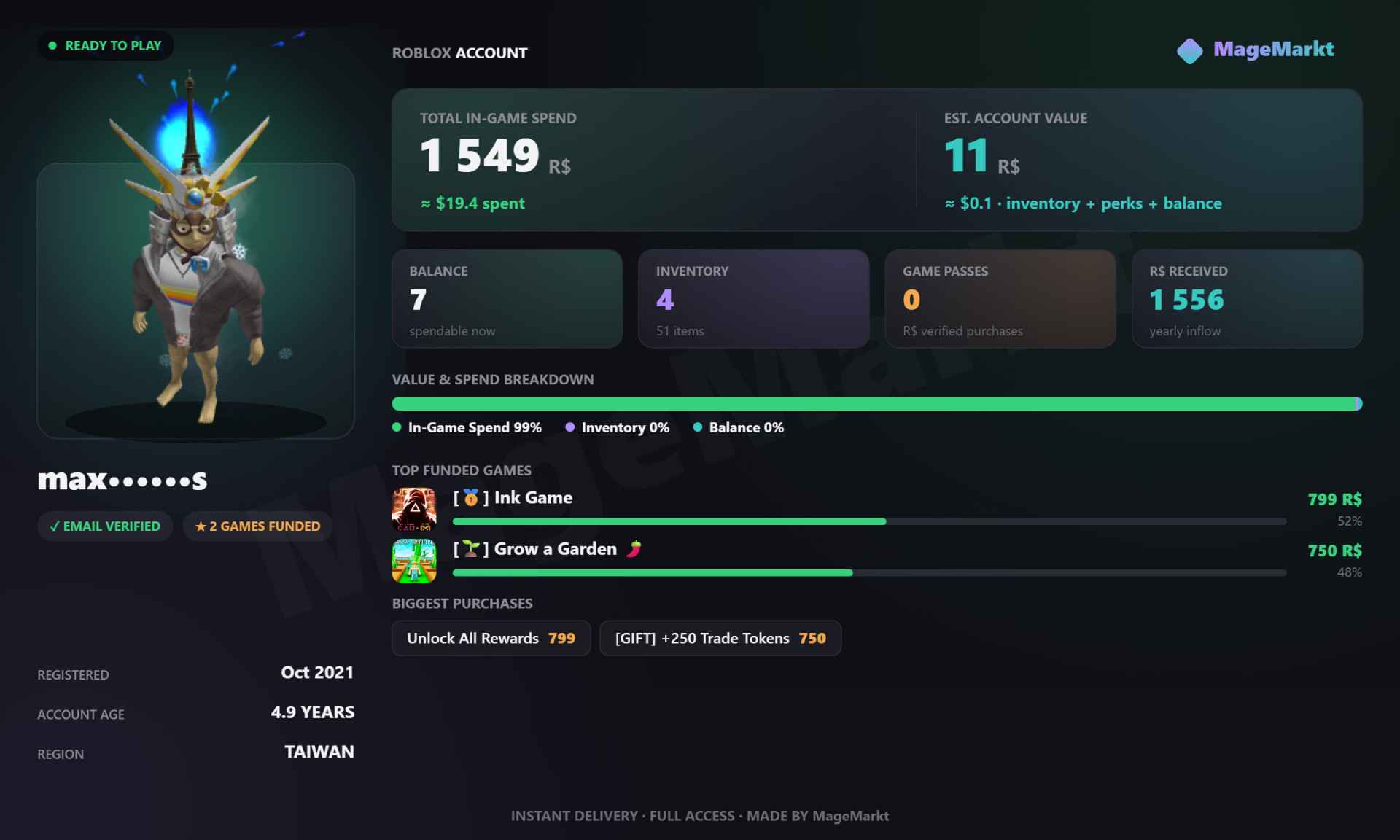The height and width of the screenshot is (840, 1400).
Task: Click the 2 GAMES FUNDED badge
Action: pyautogui.click(x=257, y=526)
